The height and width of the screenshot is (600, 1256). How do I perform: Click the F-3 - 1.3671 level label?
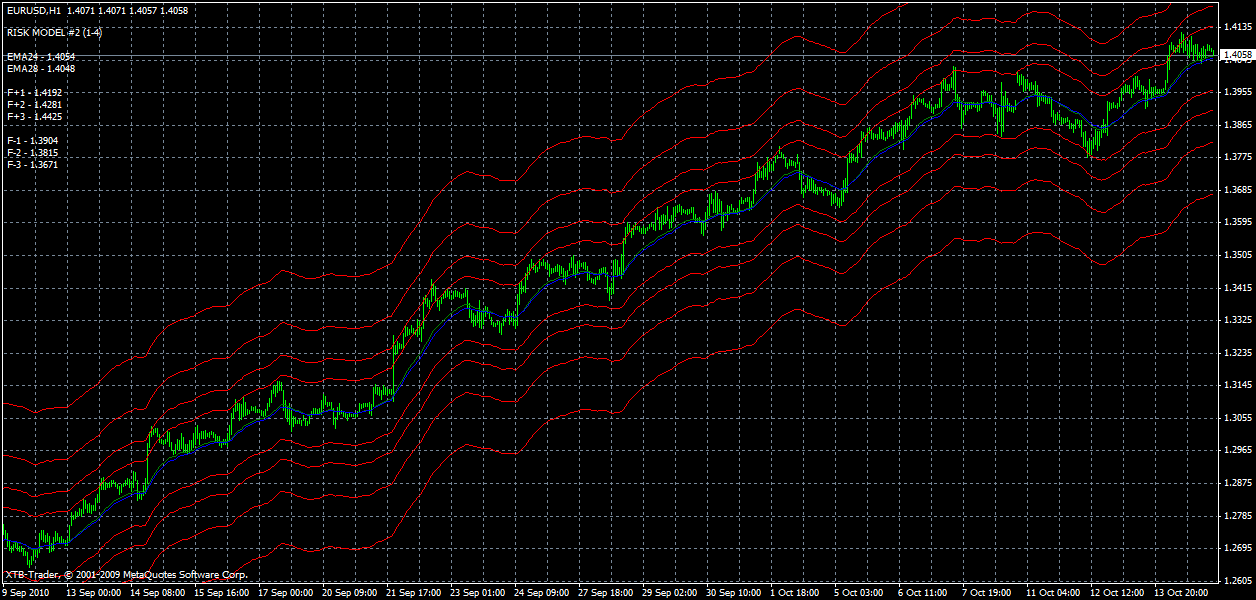pyautogui.click(x=32, y=164)
